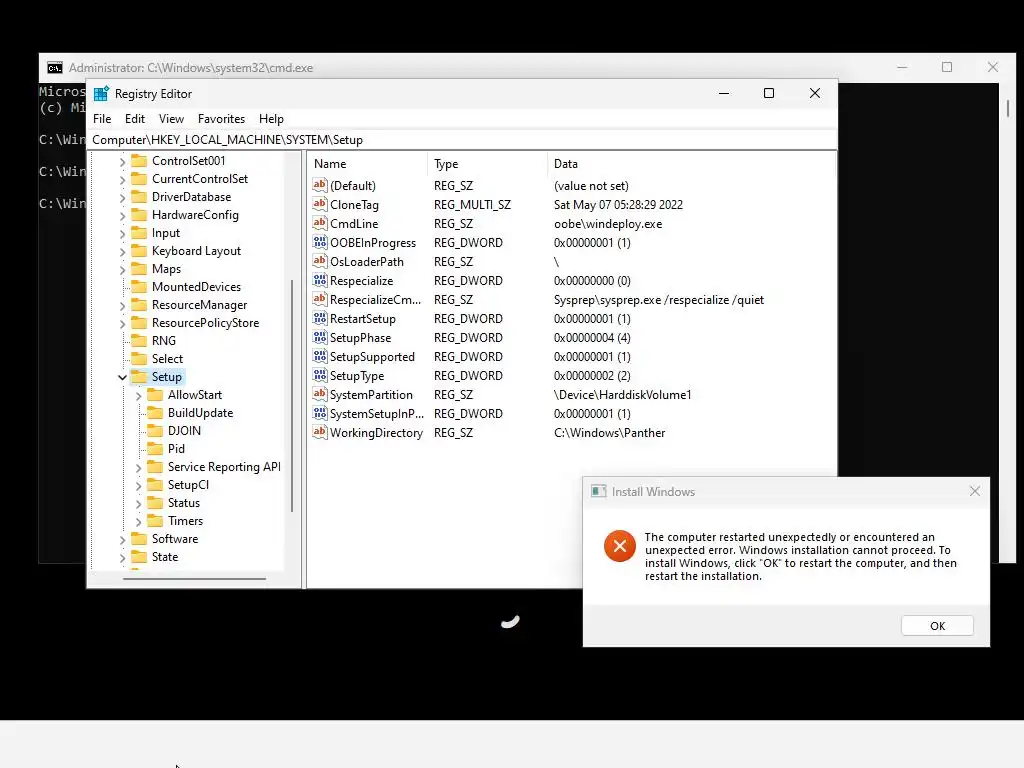
Task: Expand the Timers subkey
Action: pos(138,521)
